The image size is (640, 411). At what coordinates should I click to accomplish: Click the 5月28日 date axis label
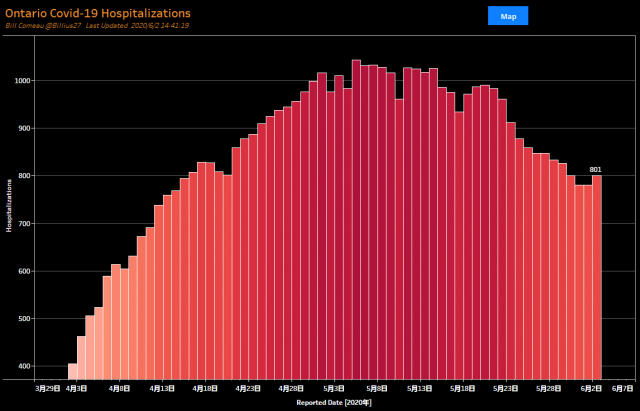(x=548, y=389)
